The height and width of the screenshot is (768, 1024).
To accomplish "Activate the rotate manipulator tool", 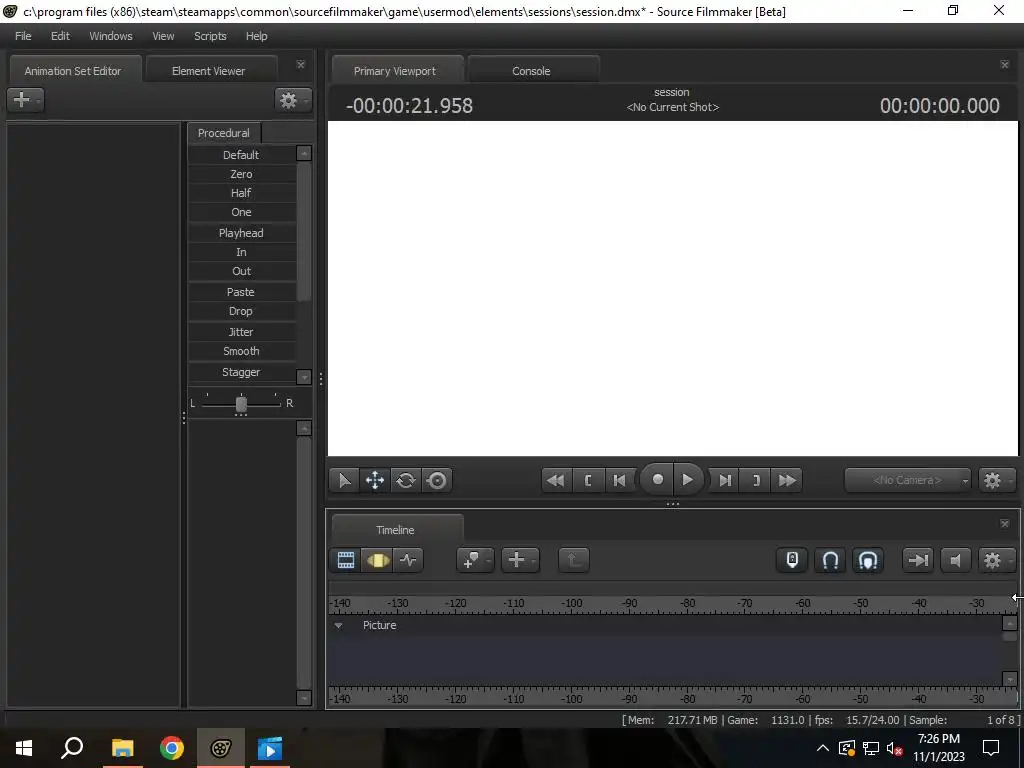I will click(406, 481).
